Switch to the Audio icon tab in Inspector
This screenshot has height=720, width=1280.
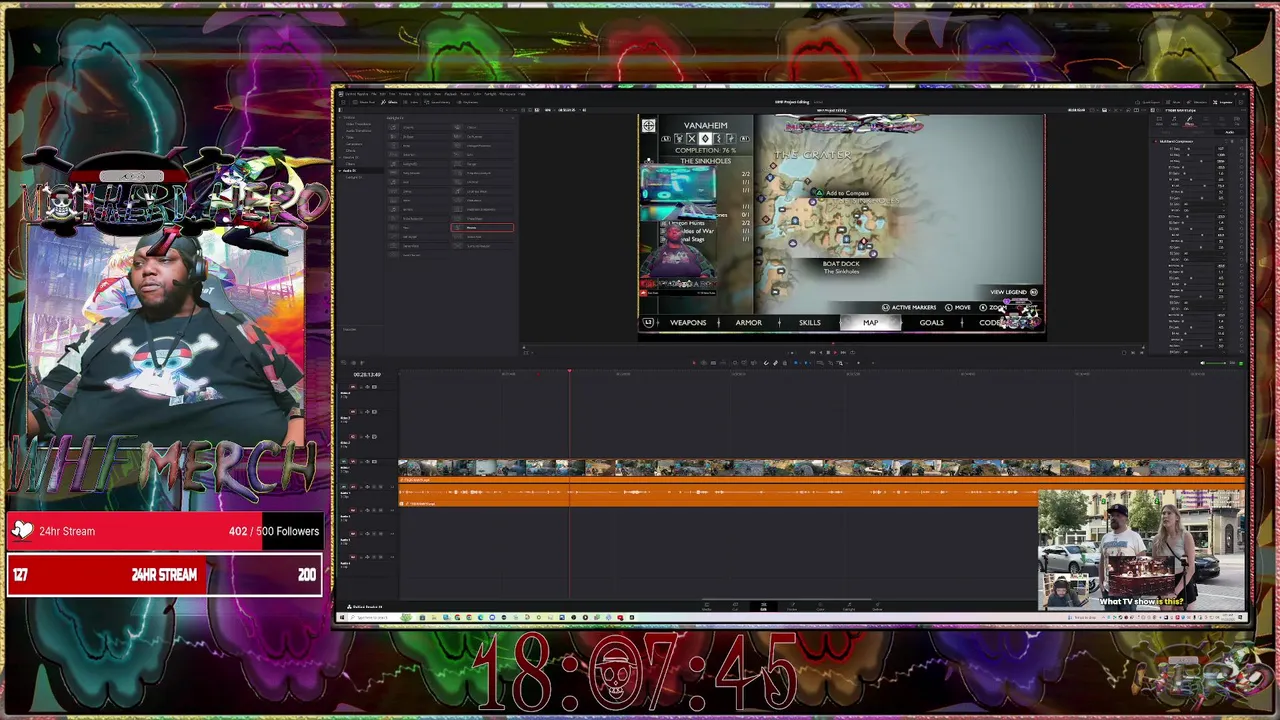pos(1174,121)
